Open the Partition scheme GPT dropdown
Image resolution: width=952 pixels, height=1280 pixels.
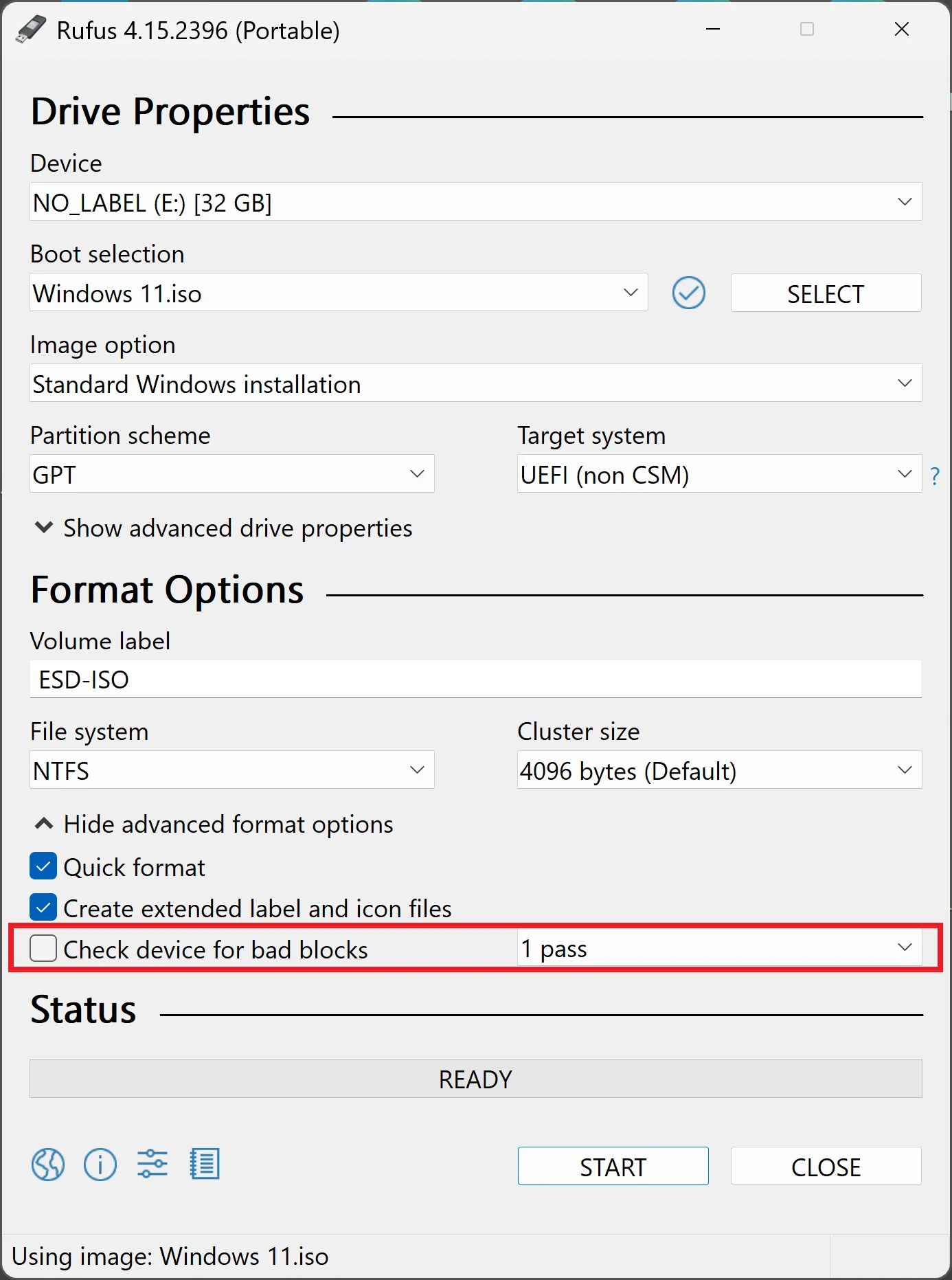[x=232, y=474]
